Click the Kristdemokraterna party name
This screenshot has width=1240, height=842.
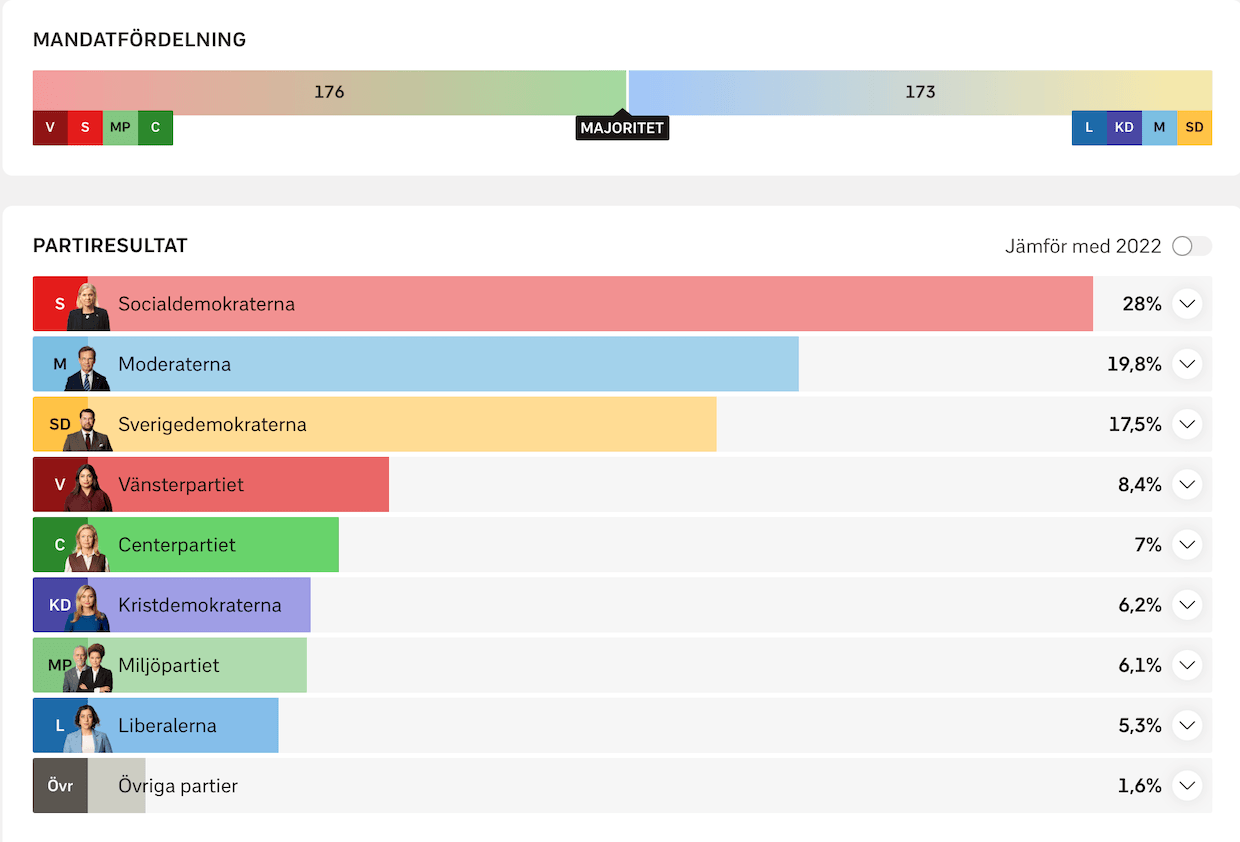pyautogui.click(x=200, y=605)
